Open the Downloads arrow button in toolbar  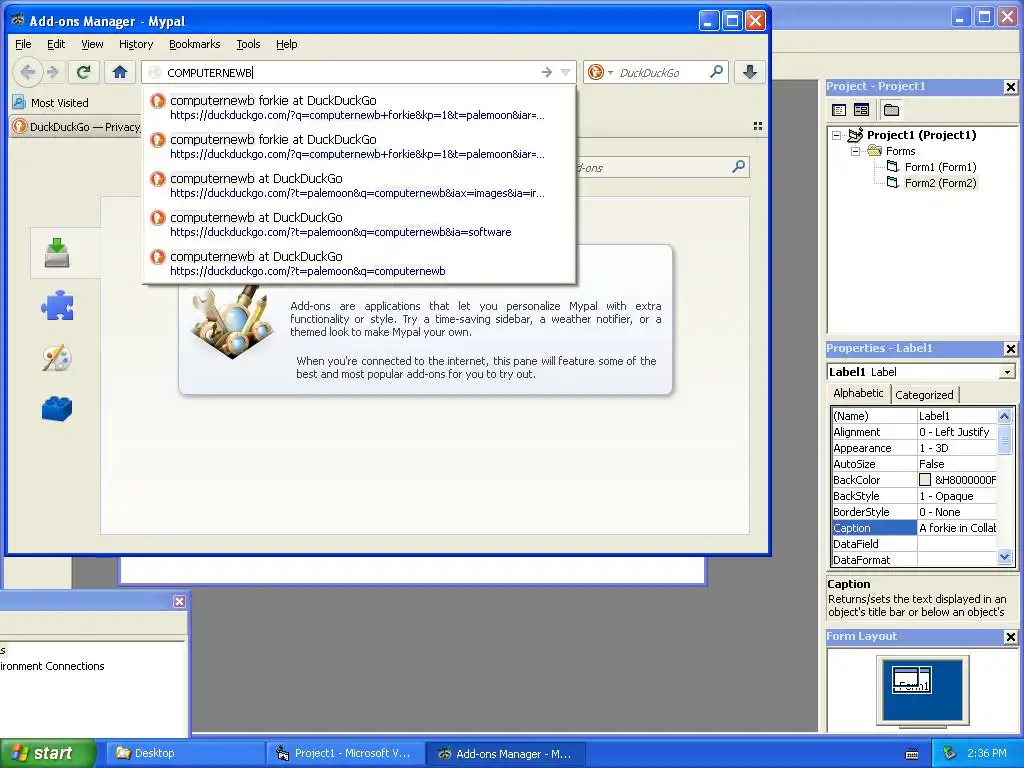750,72
